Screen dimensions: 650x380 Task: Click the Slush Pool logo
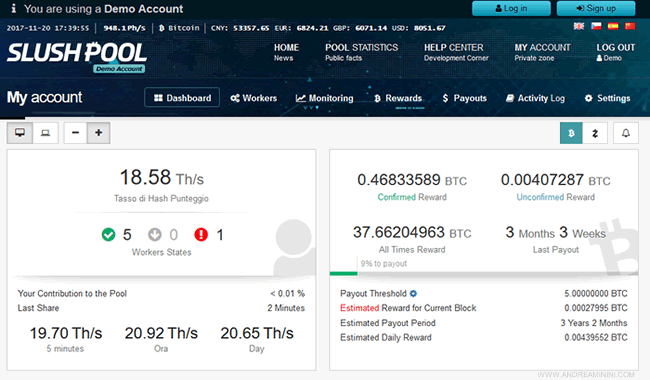coord(77,53)
